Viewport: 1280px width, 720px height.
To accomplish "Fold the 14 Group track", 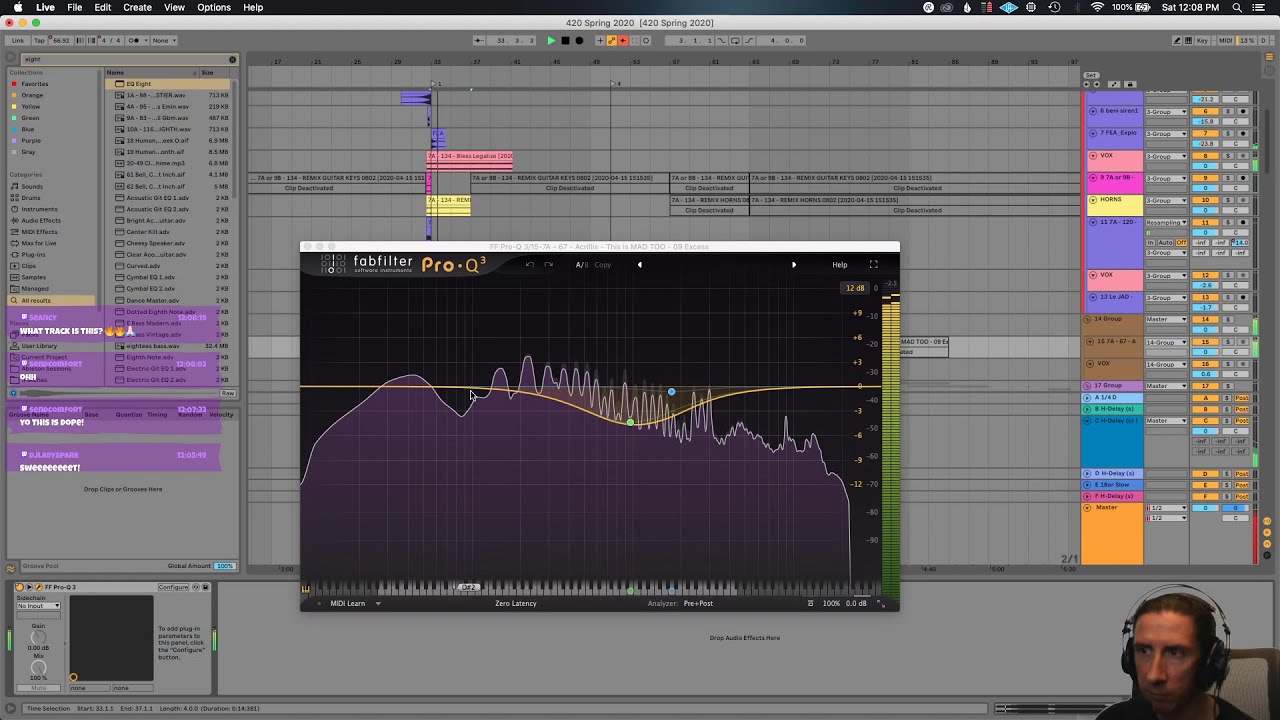I will coord(1088,319).
